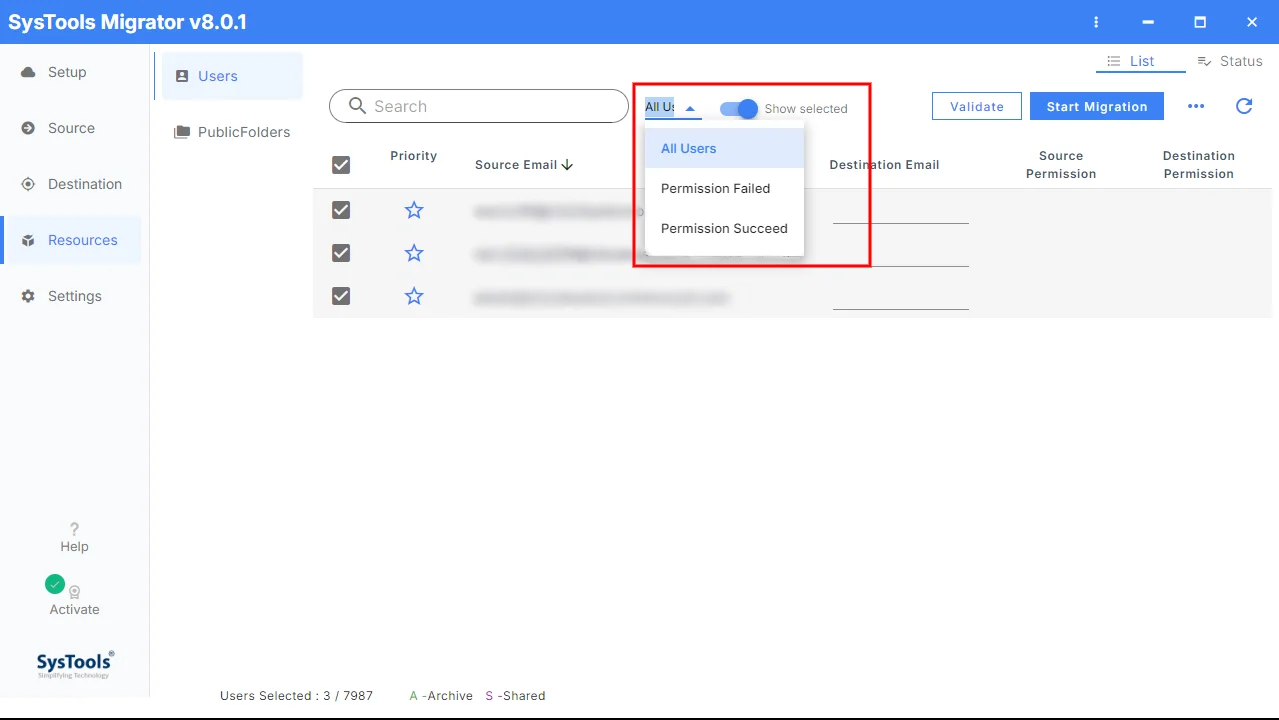Click the Destination Email column header

pos(884,165)
